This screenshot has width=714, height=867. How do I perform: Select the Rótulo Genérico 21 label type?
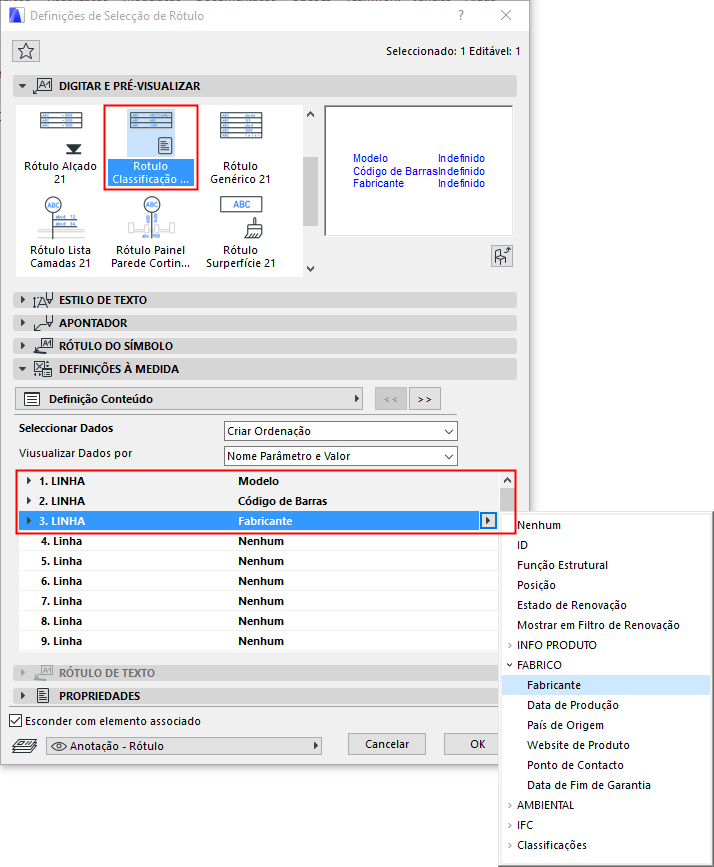click(x=240, y=148)
